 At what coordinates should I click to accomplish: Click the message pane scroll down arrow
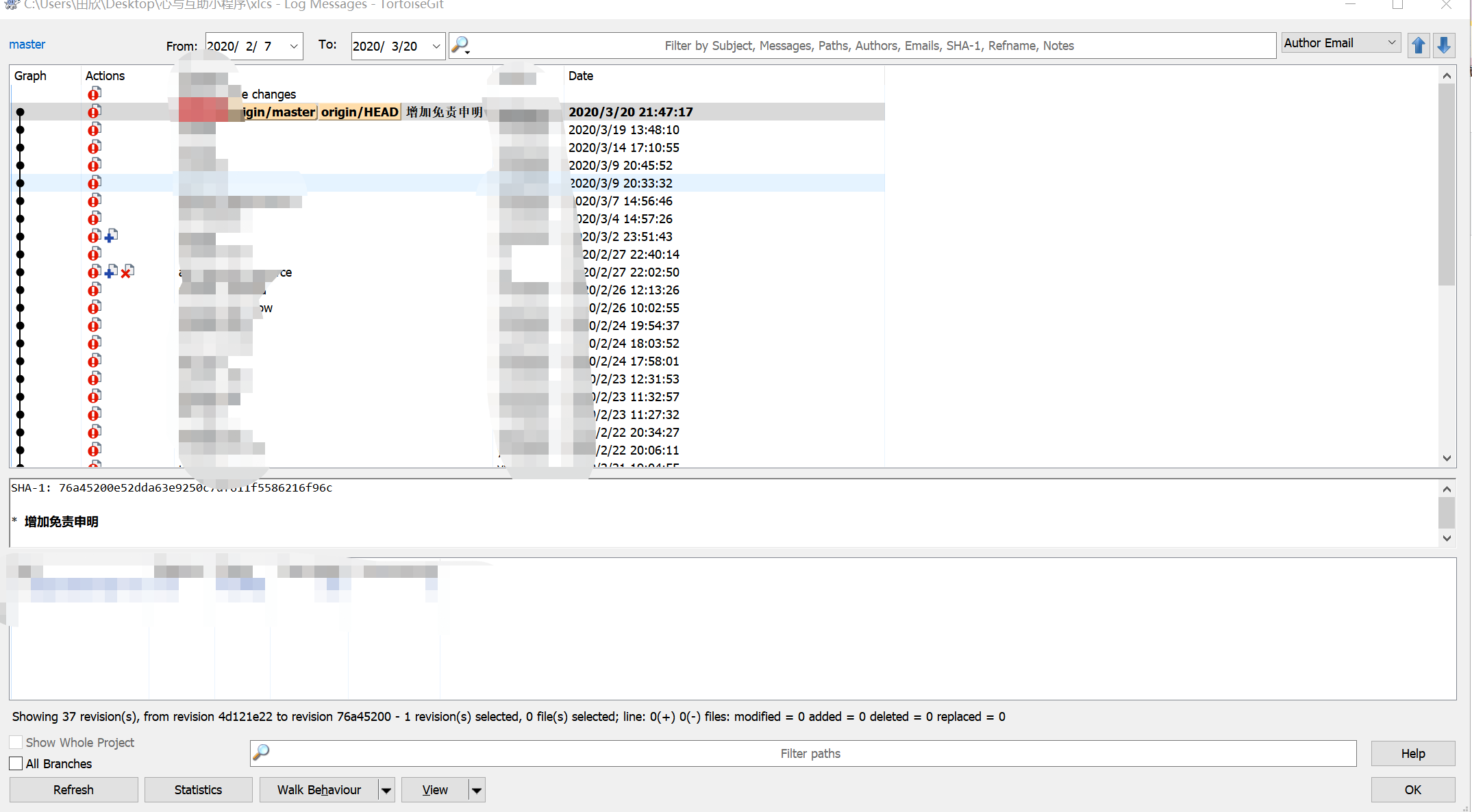click(x=1447, y=538)
